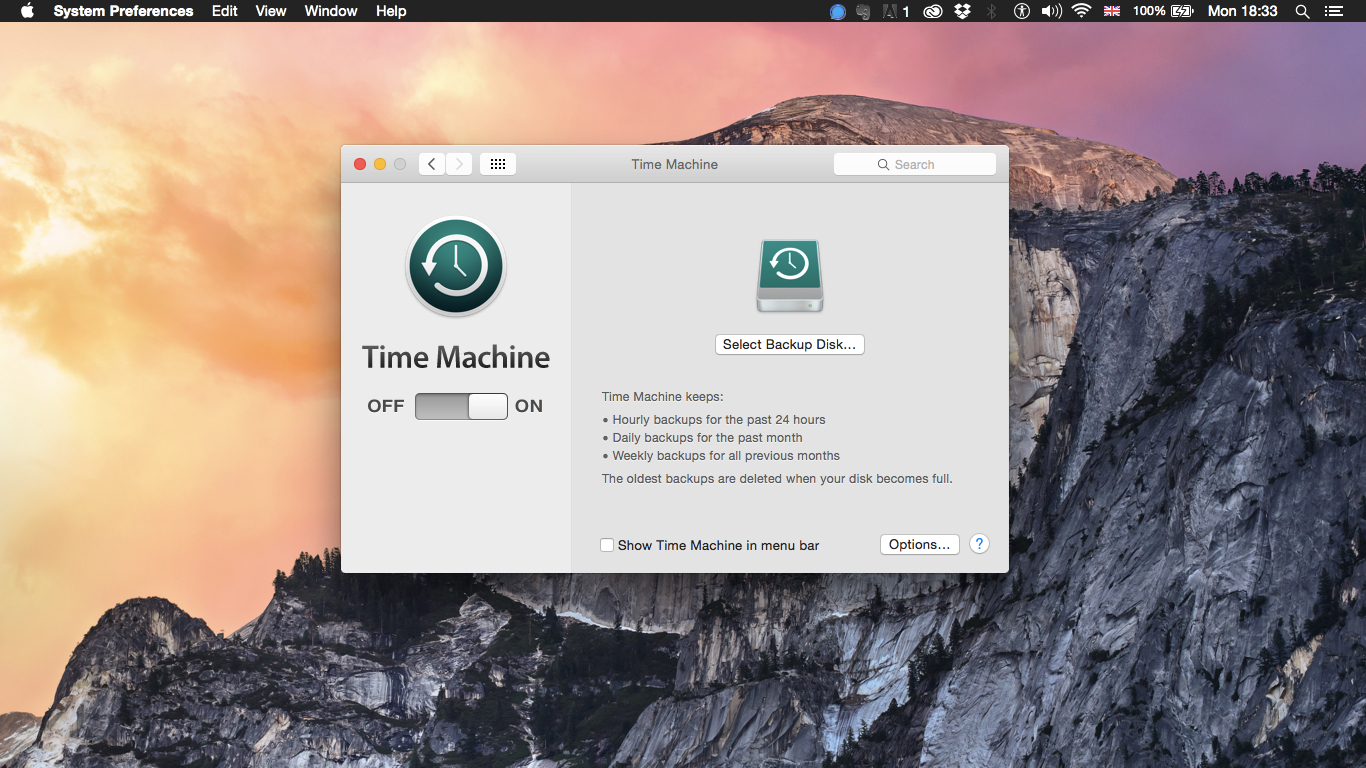Click 'Weekly backups for all previous months' text
Screen dimensions: 1366x768
pyautogui.click(x=726, y=456)
